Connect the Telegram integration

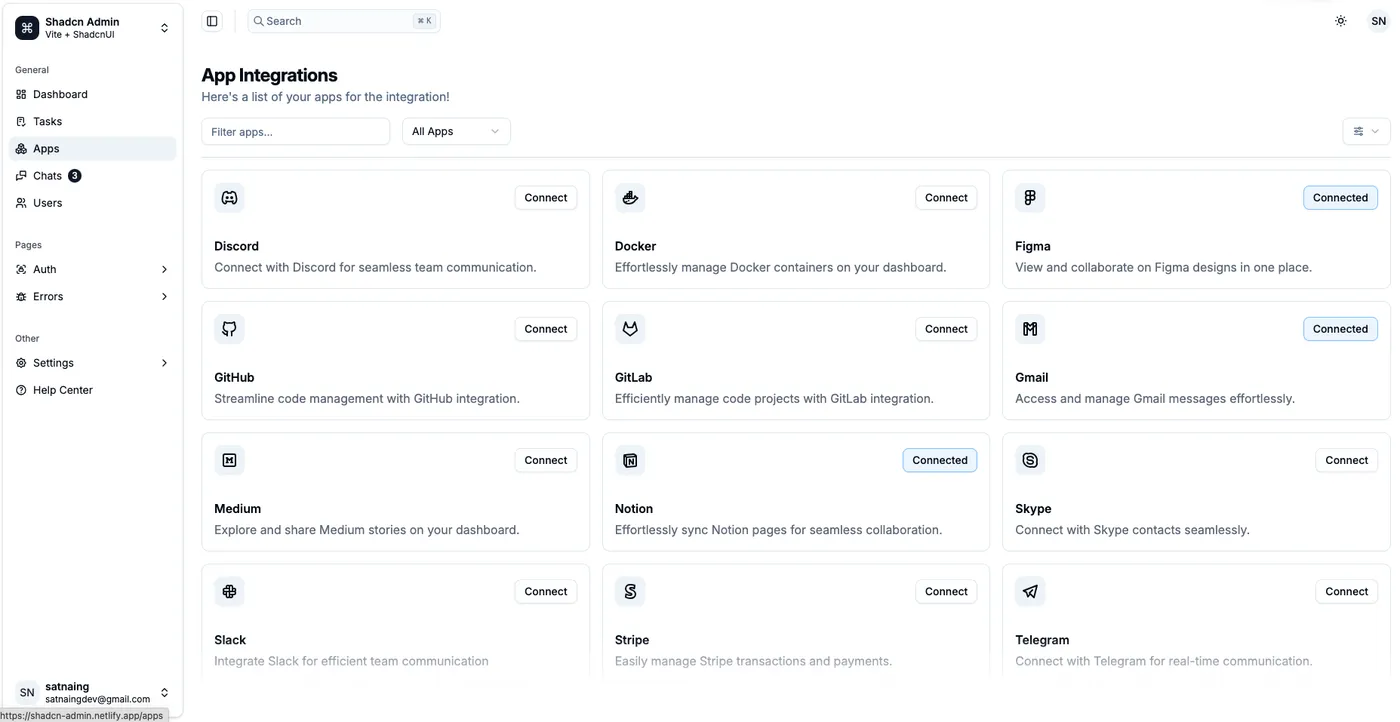point(1346,592)
